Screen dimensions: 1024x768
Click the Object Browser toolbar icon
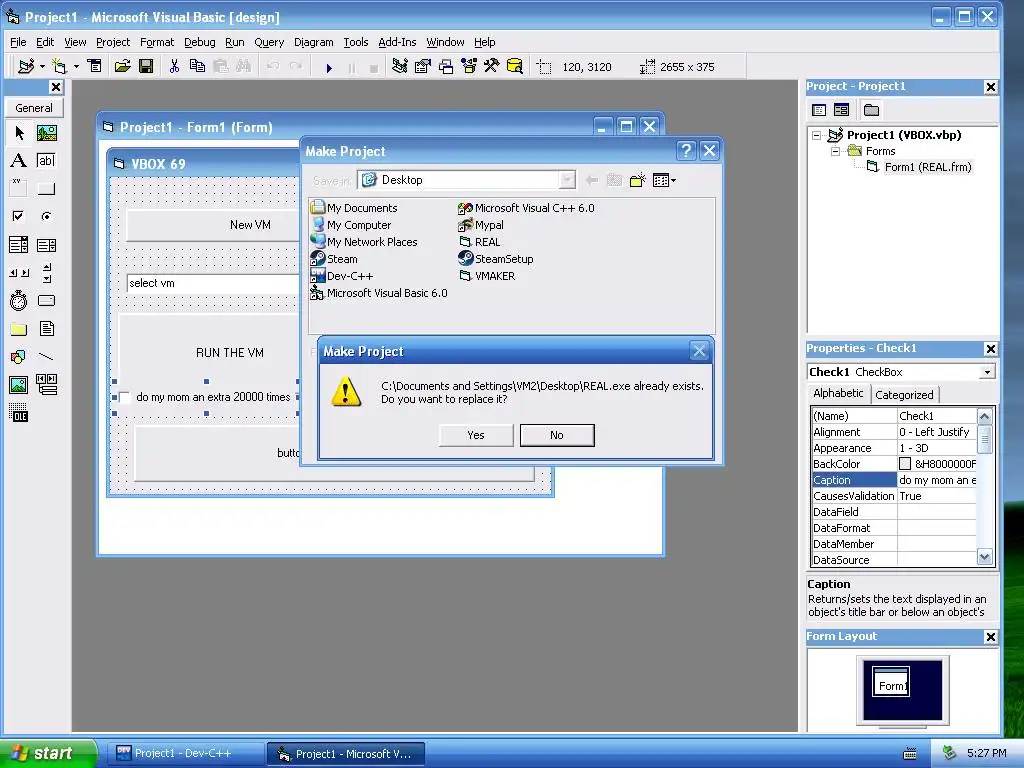[469, 66]
